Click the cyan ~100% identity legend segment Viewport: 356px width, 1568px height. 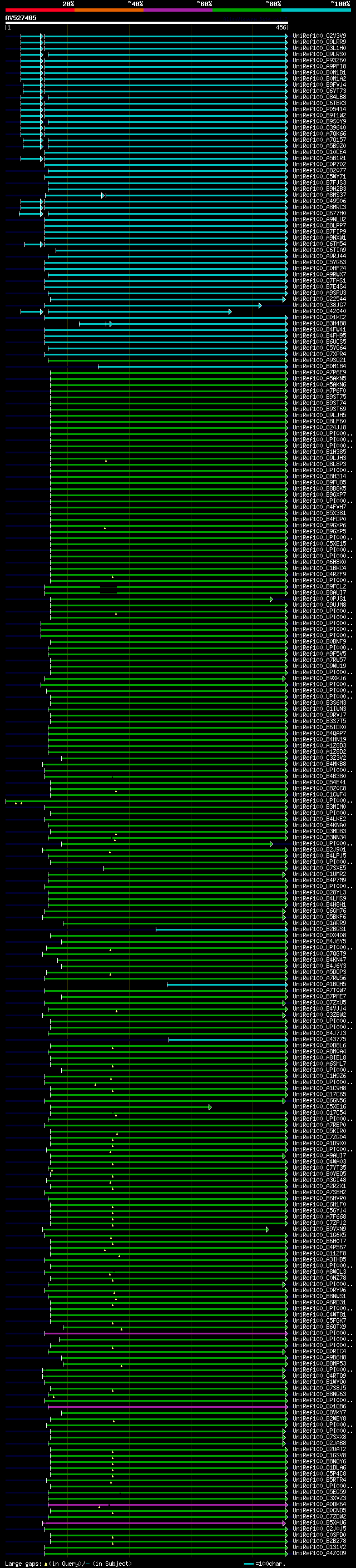coord(316,10)
